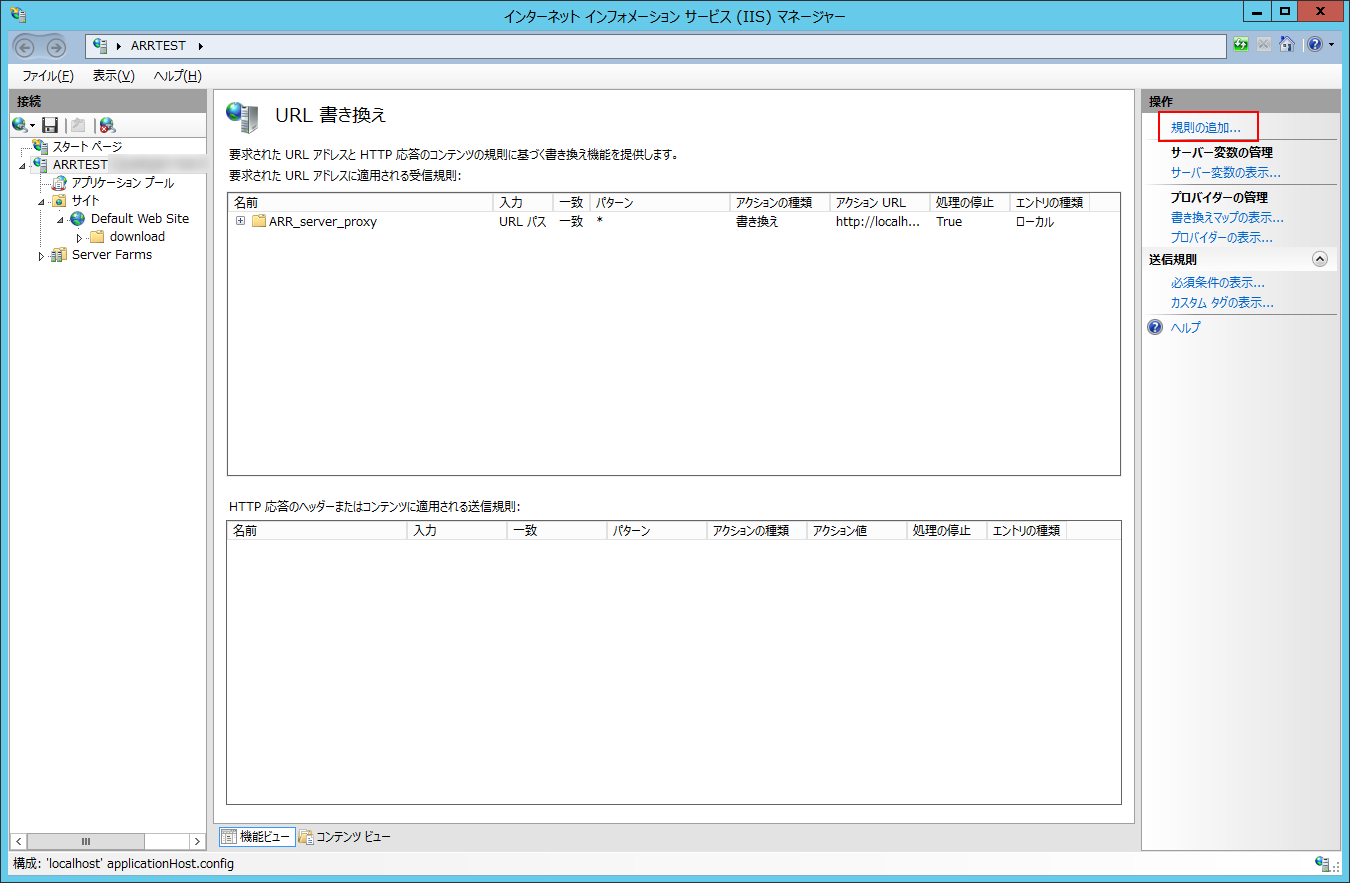Open アプリケーション プール tree node

pyautogui.click(x=122, y=183)
